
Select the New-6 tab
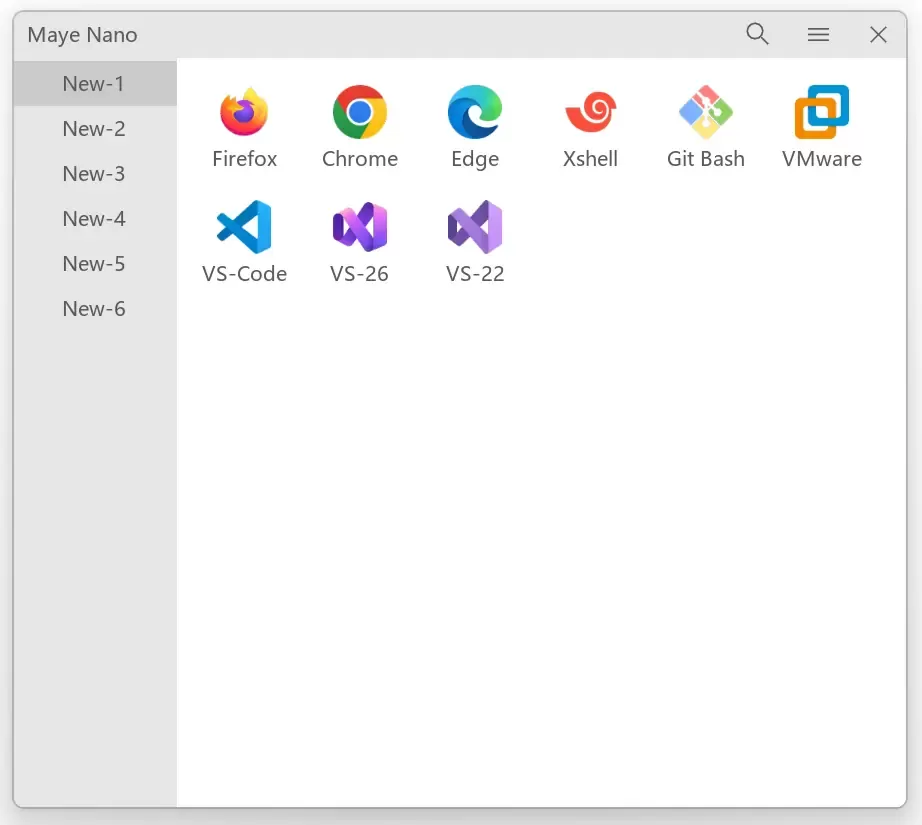pos(94,309)
